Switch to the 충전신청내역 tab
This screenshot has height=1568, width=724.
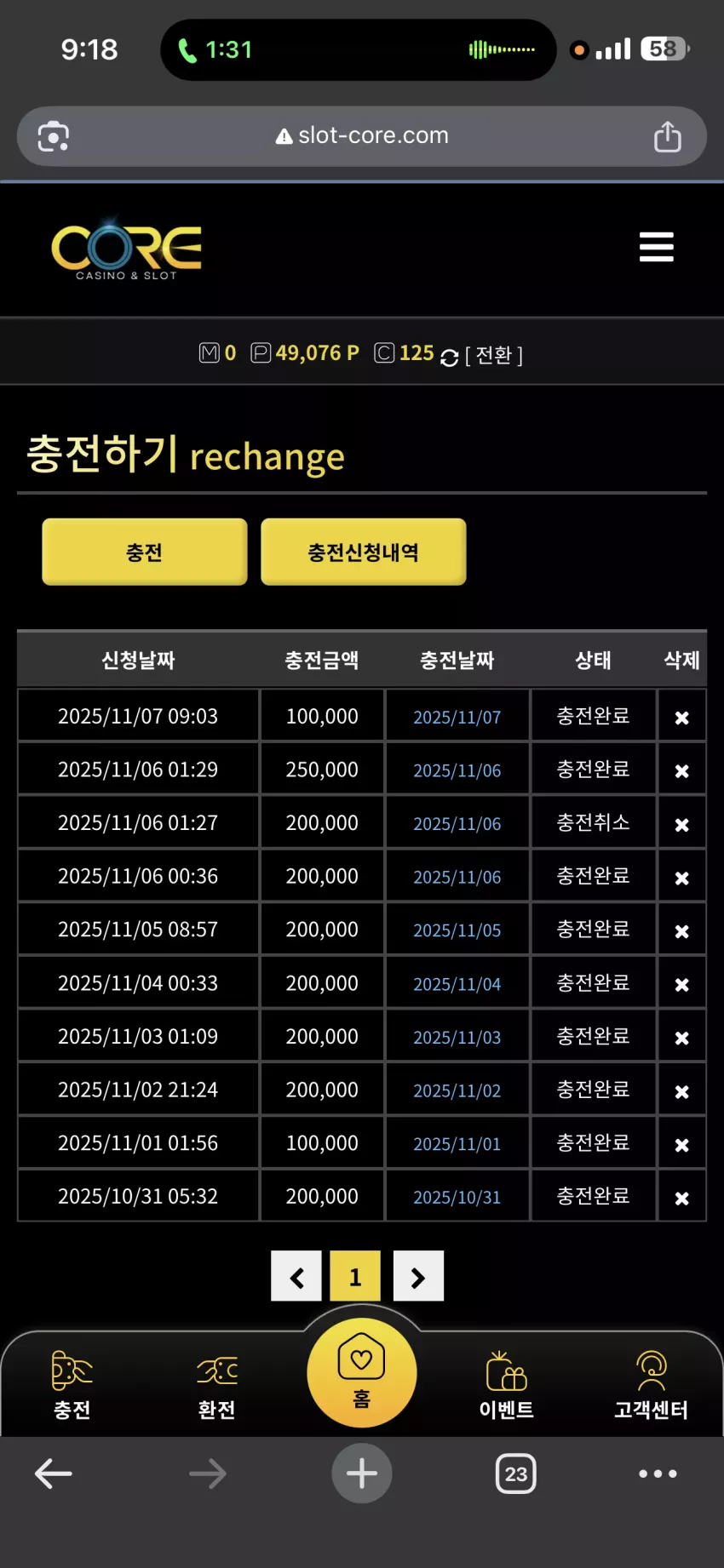click(364, 552)
